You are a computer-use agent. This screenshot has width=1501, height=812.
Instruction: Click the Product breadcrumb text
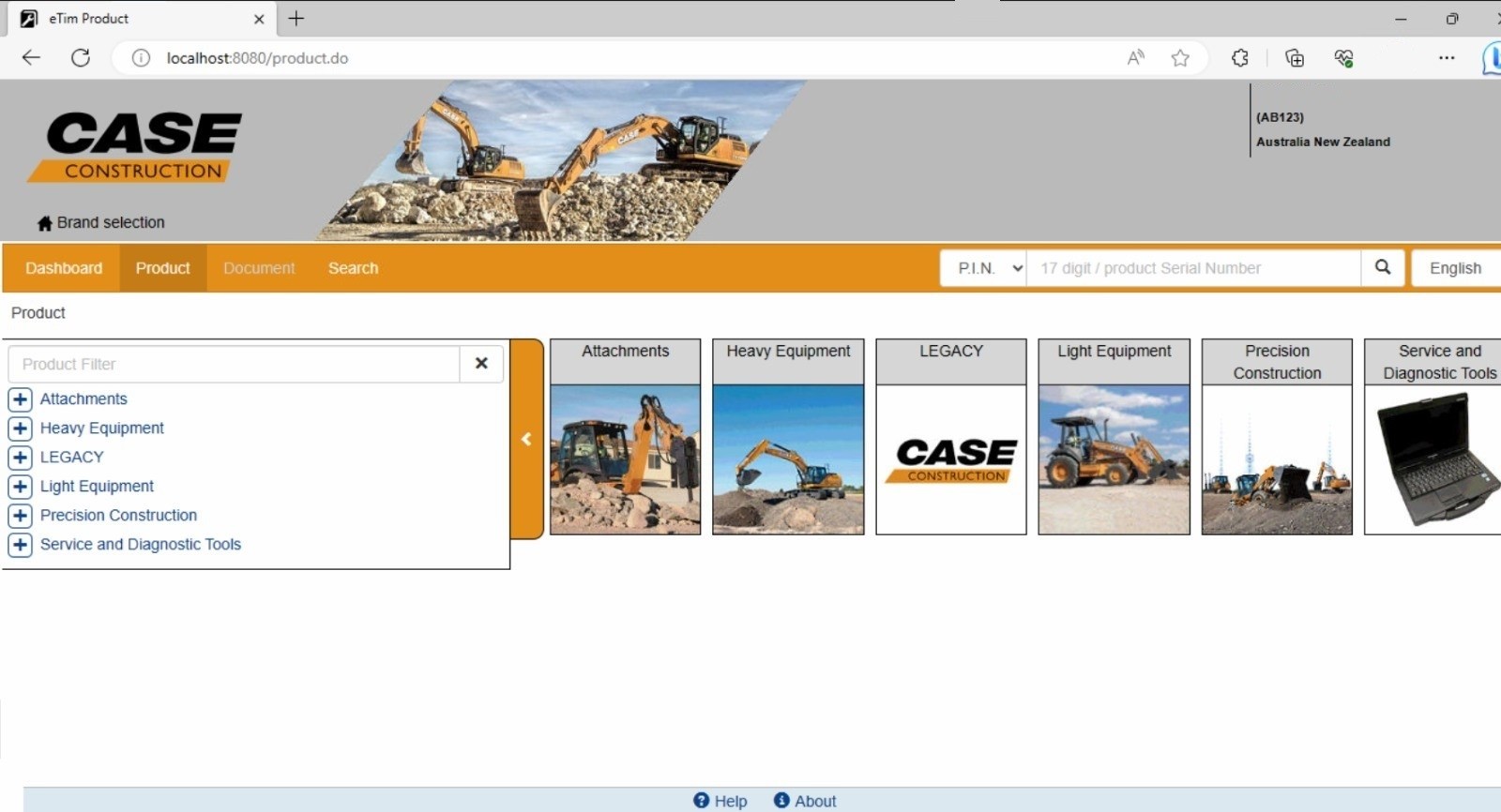38,313
